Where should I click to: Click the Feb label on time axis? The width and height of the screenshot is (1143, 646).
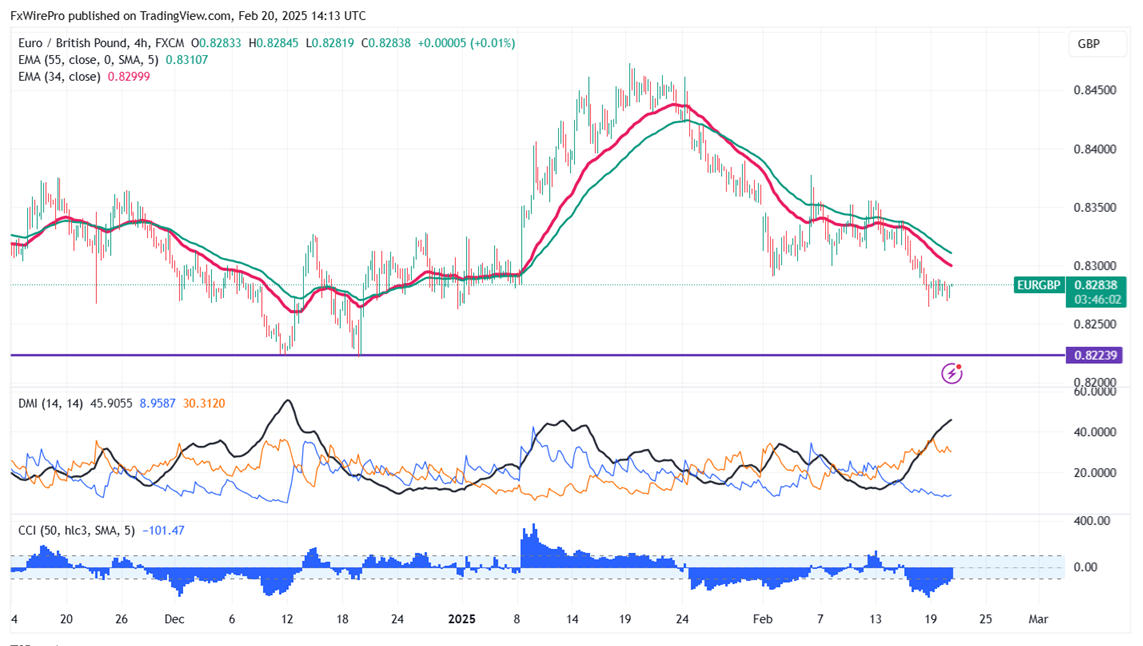pyautogui.click(x=762, y=619)
